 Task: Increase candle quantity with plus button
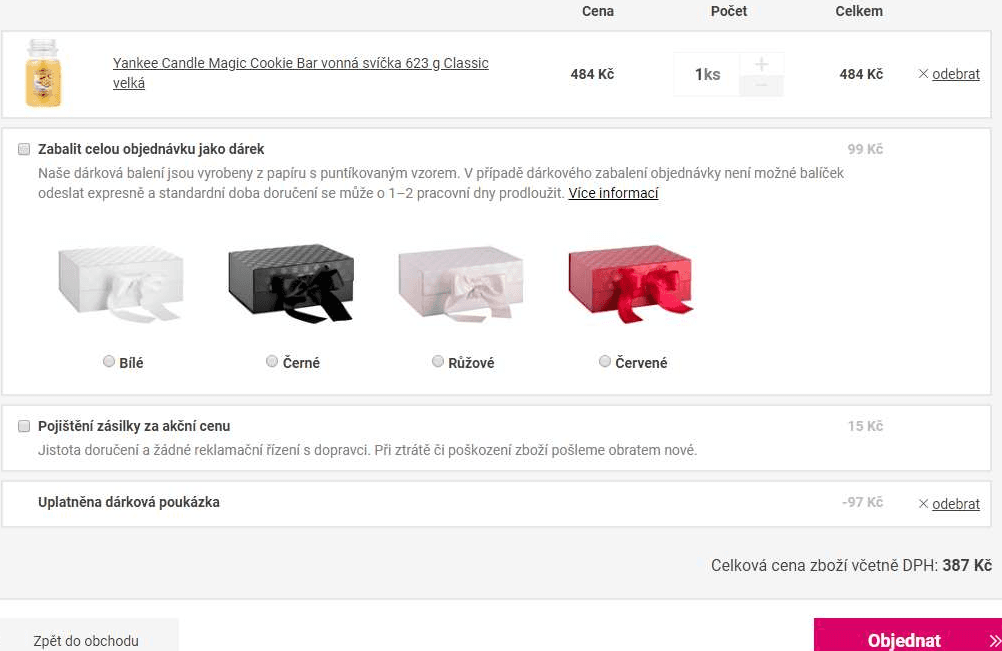762,64
